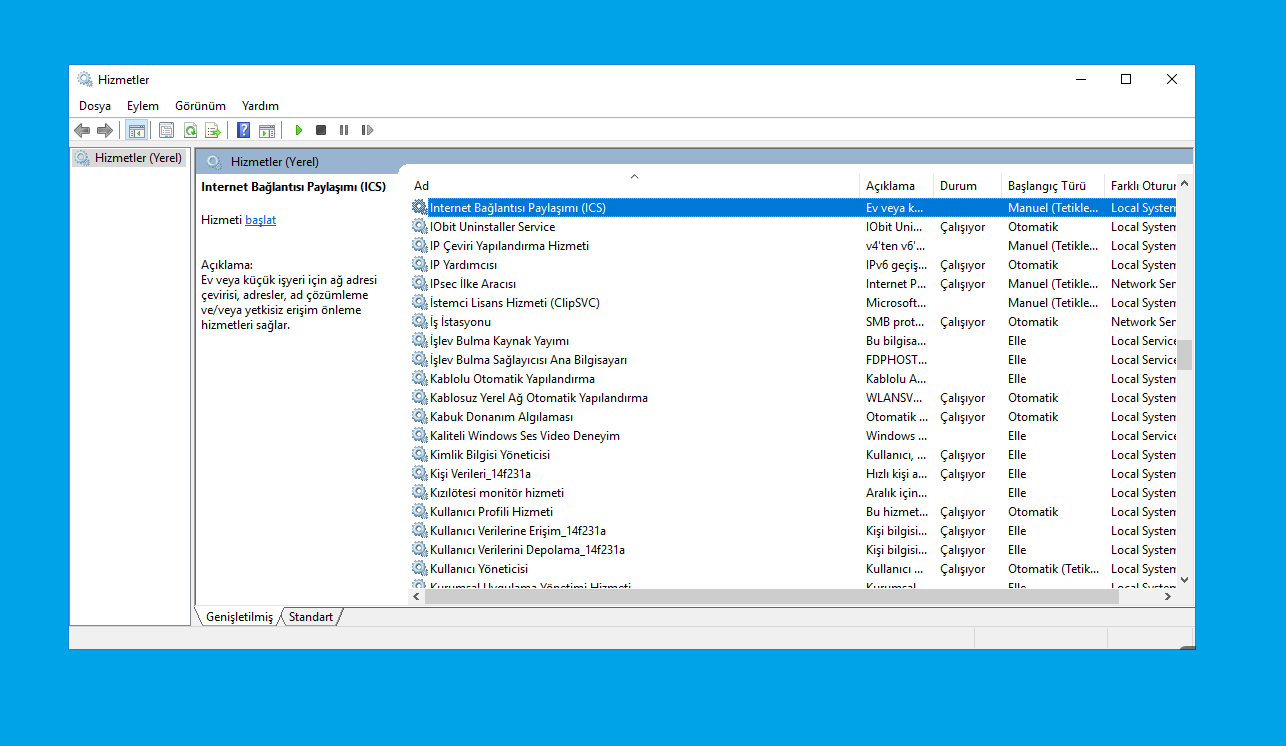Select IP Çeviri Yapılandırma Hizmeti row
The width and height of the screenshot is (1286, 746).
(x=793, y=246)
